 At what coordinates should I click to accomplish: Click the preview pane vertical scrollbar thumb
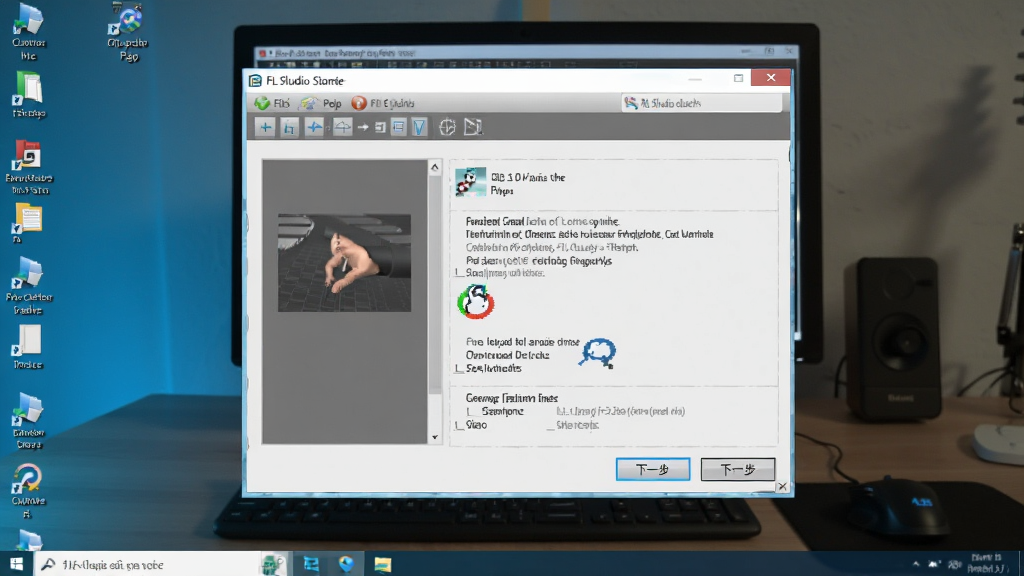(x=435, y=284)
